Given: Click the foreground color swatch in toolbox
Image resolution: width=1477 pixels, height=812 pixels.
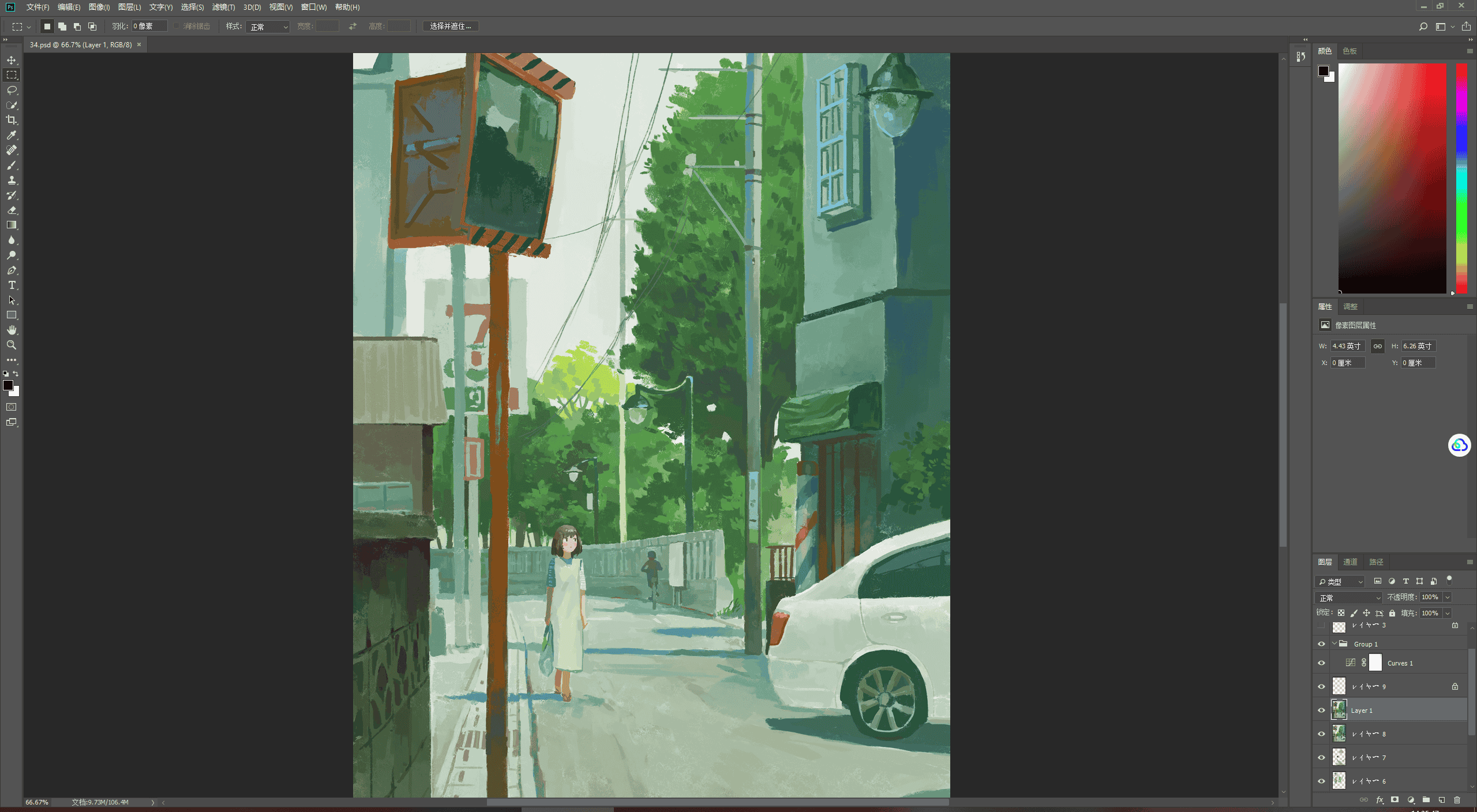Looking at the screenshot, I should [8, 385].
